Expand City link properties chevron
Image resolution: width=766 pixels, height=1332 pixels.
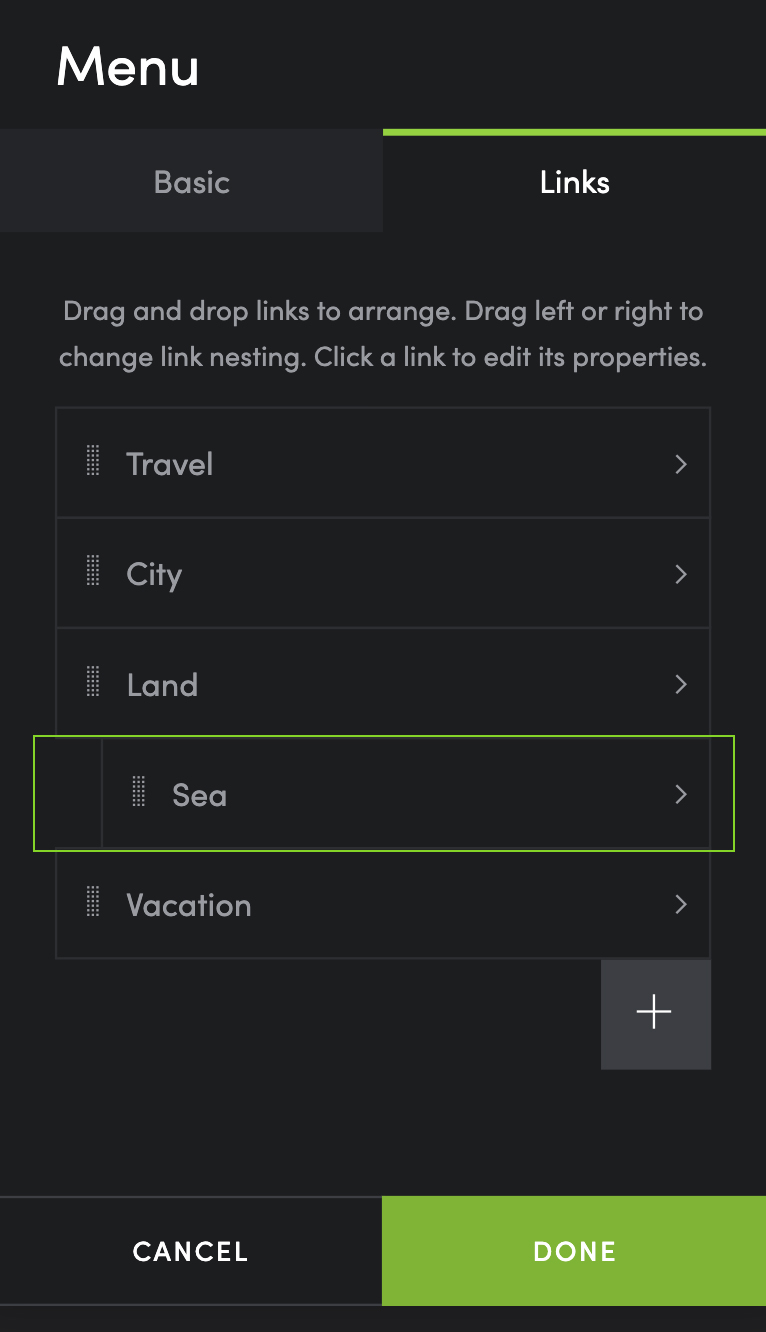(x=681, y=574)
